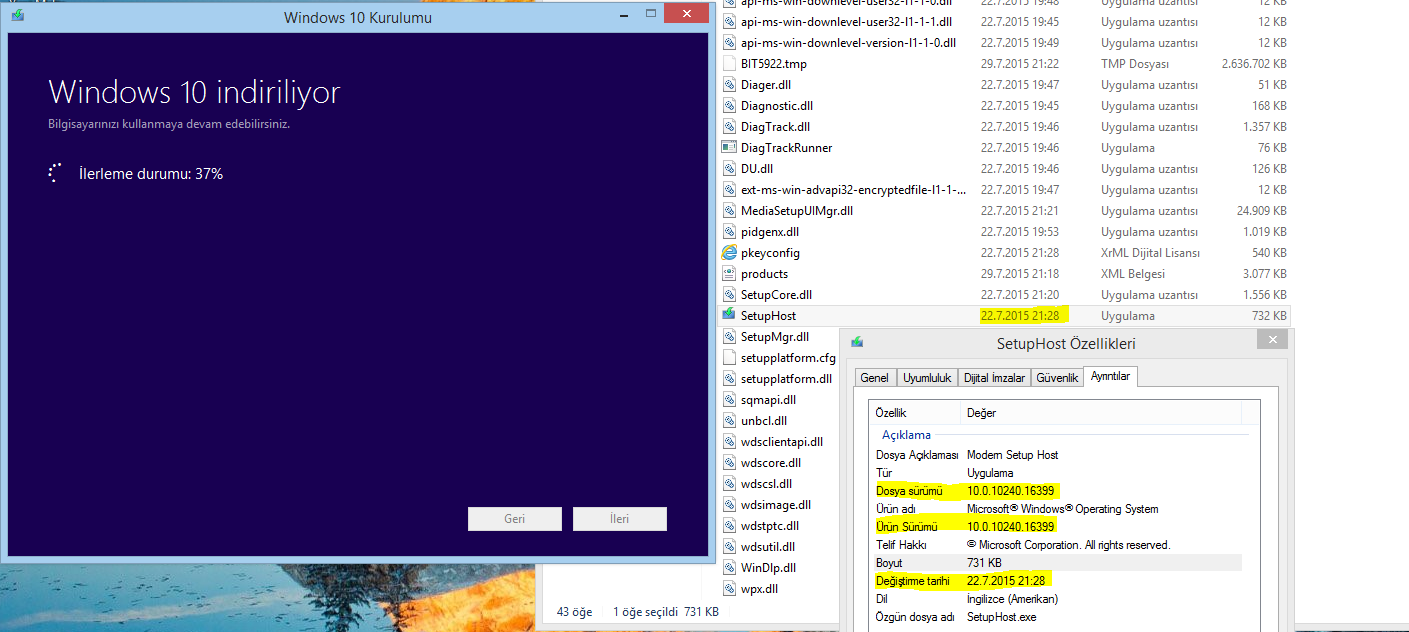The width and height of the screenshot is (1409, 632).
Task: Select the Değiştirme tarihi property row
Action: point(1057,580)
